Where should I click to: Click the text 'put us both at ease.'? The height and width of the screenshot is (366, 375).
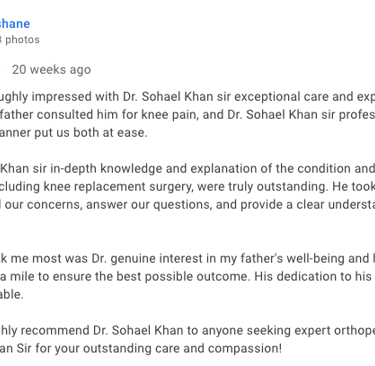pos(91,133)
